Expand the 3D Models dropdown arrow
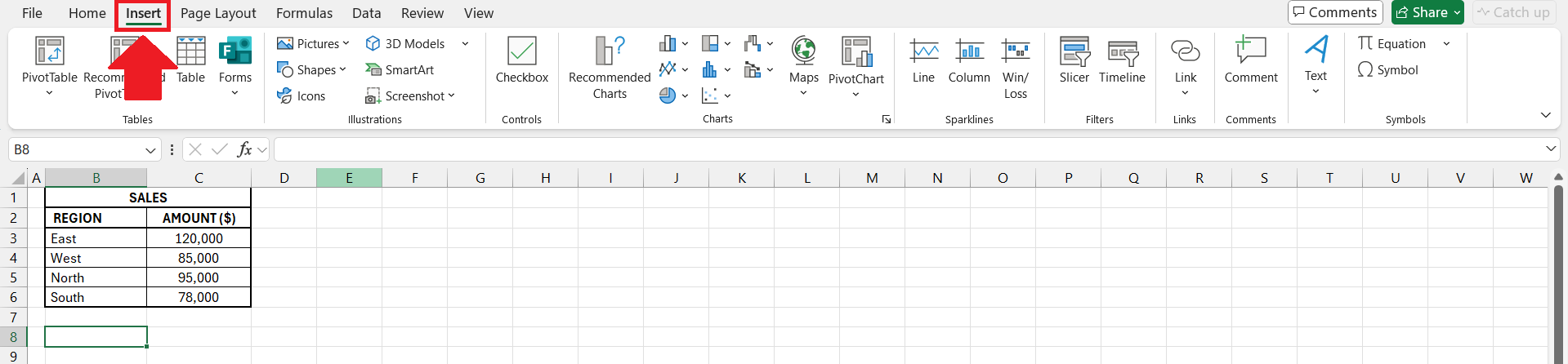1568x364 pixels. coord(465,44)
